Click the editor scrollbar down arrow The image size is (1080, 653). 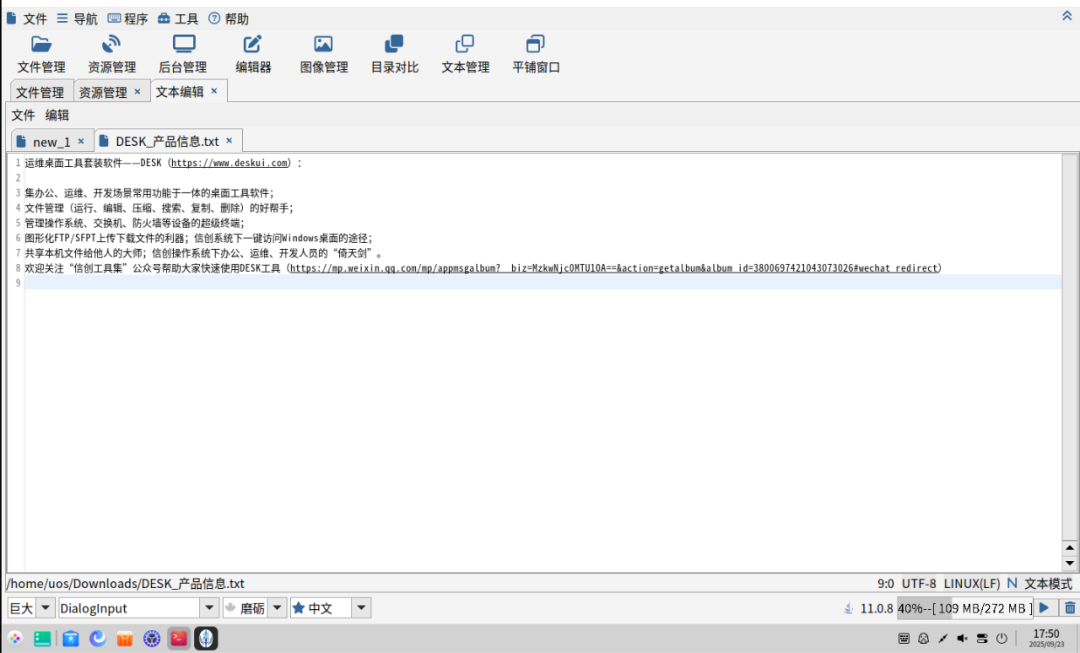tap(1070, 563)
